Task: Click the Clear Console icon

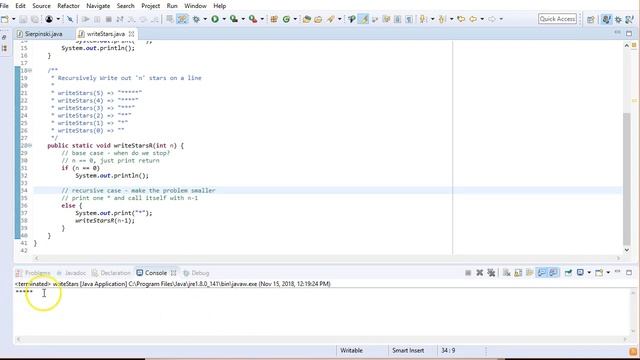Action: [x=507, y=273]
